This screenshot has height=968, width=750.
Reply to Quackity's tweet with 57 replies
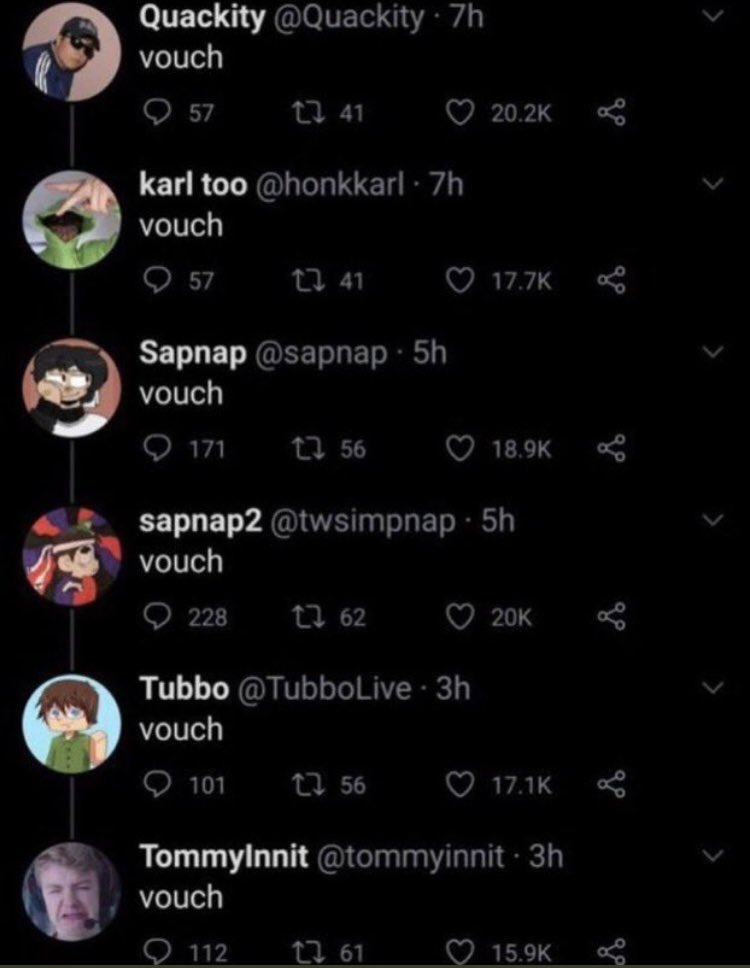pyautogui.click(x=157, y=114)
